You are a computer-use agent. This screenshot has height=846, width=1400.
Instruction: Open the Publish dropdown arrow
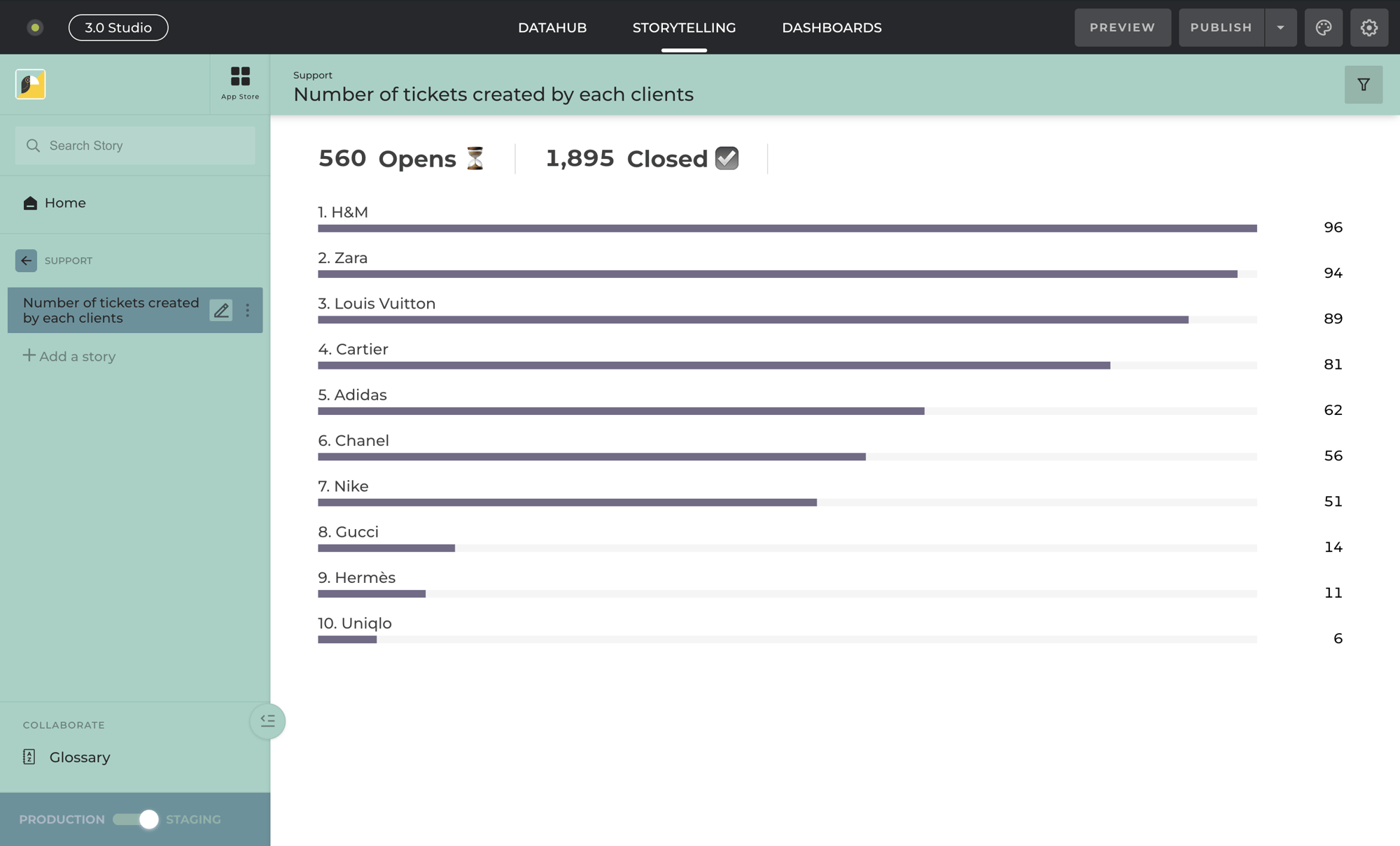[1280, 27]
